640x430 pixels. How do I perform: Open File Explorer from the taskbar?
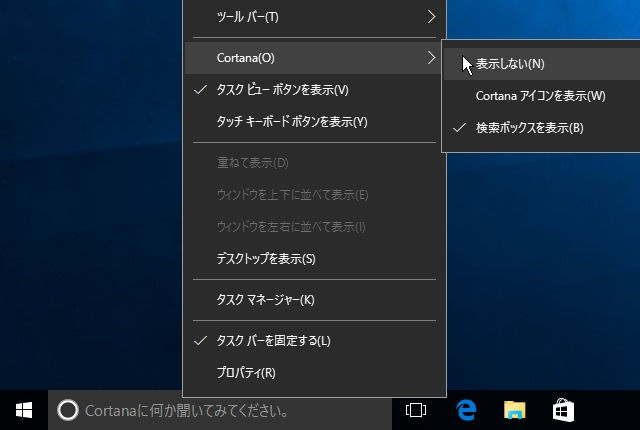click(x=514, y=410)
